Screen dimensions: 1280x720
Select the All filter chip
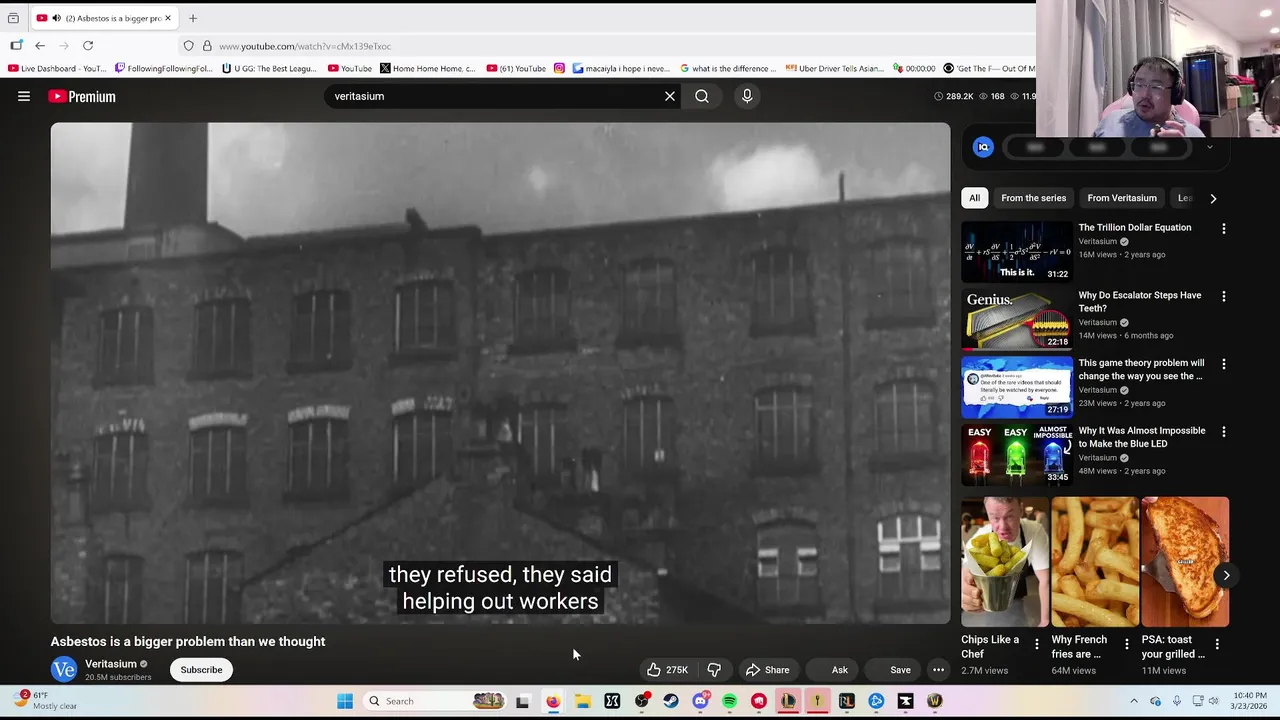974,198
